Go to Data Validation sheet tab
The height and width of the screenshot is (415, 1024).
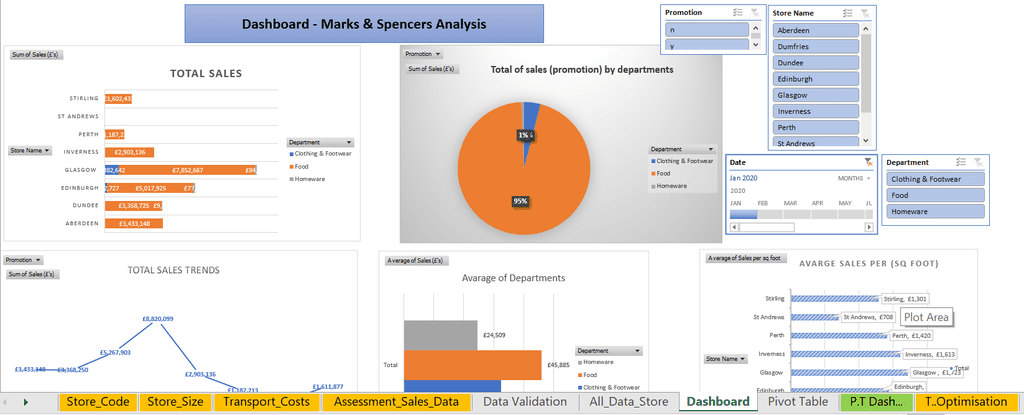524,402
